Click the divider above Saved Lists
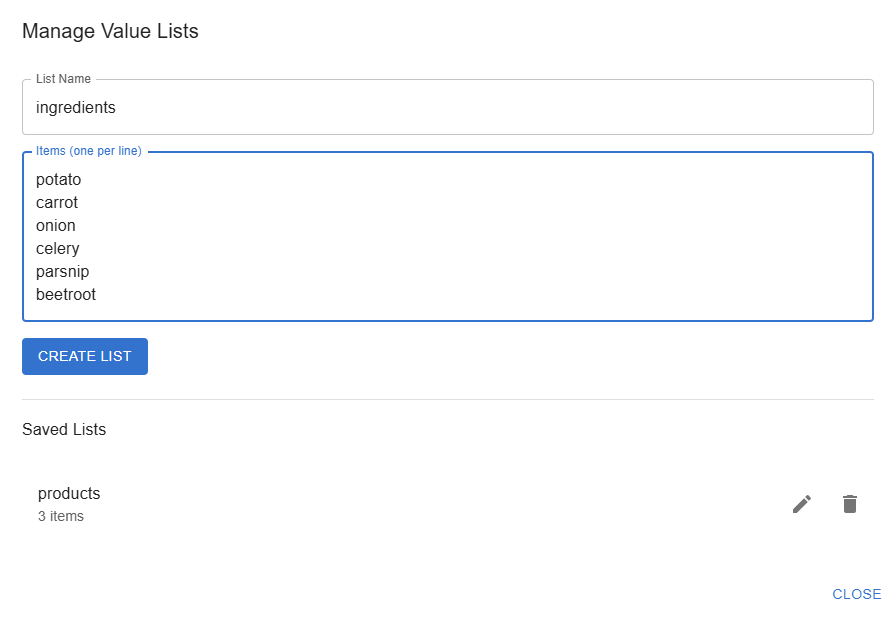Screen dimensions: 896x618 pyautogui.click(x=448, y=399)
